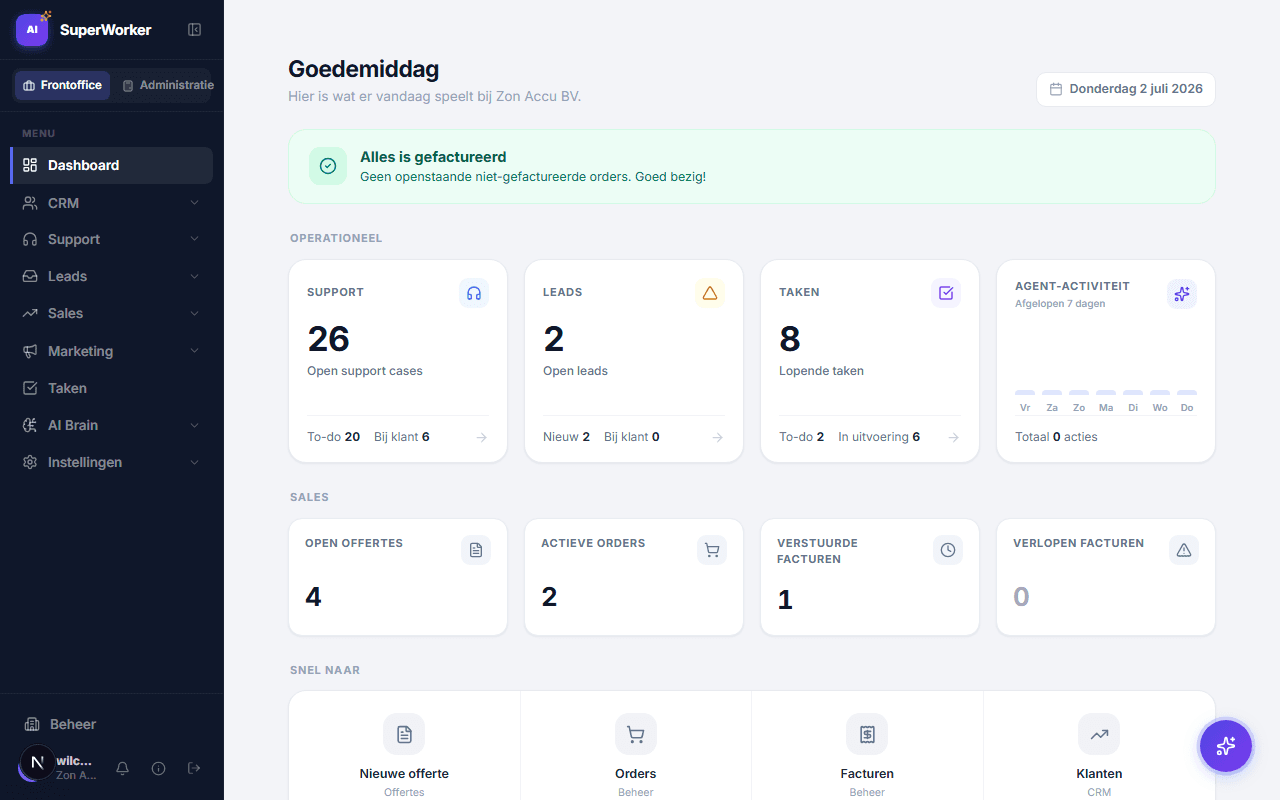Viewport: 1280px width, 800px height.
Task: Click Bij klant 6 in Support card
Action: pyautogui.click(x=402, y=437)
